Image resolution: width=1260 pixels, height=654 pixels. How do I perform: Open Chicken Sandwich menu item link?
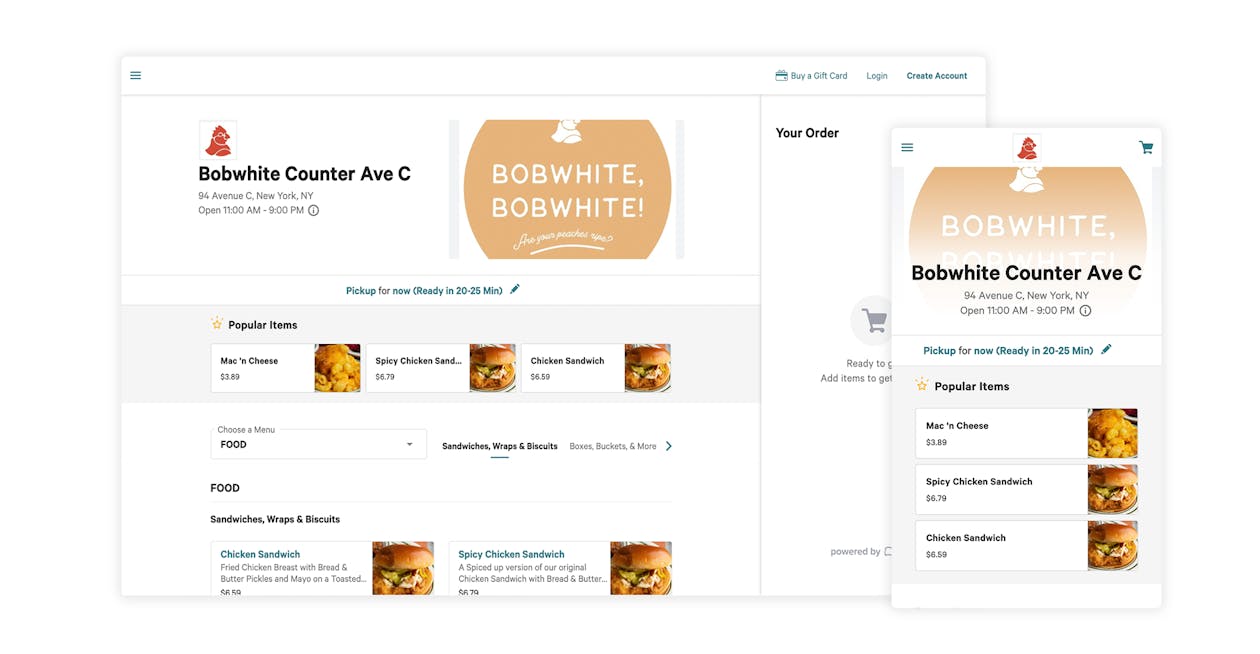[x=260, y=554]
